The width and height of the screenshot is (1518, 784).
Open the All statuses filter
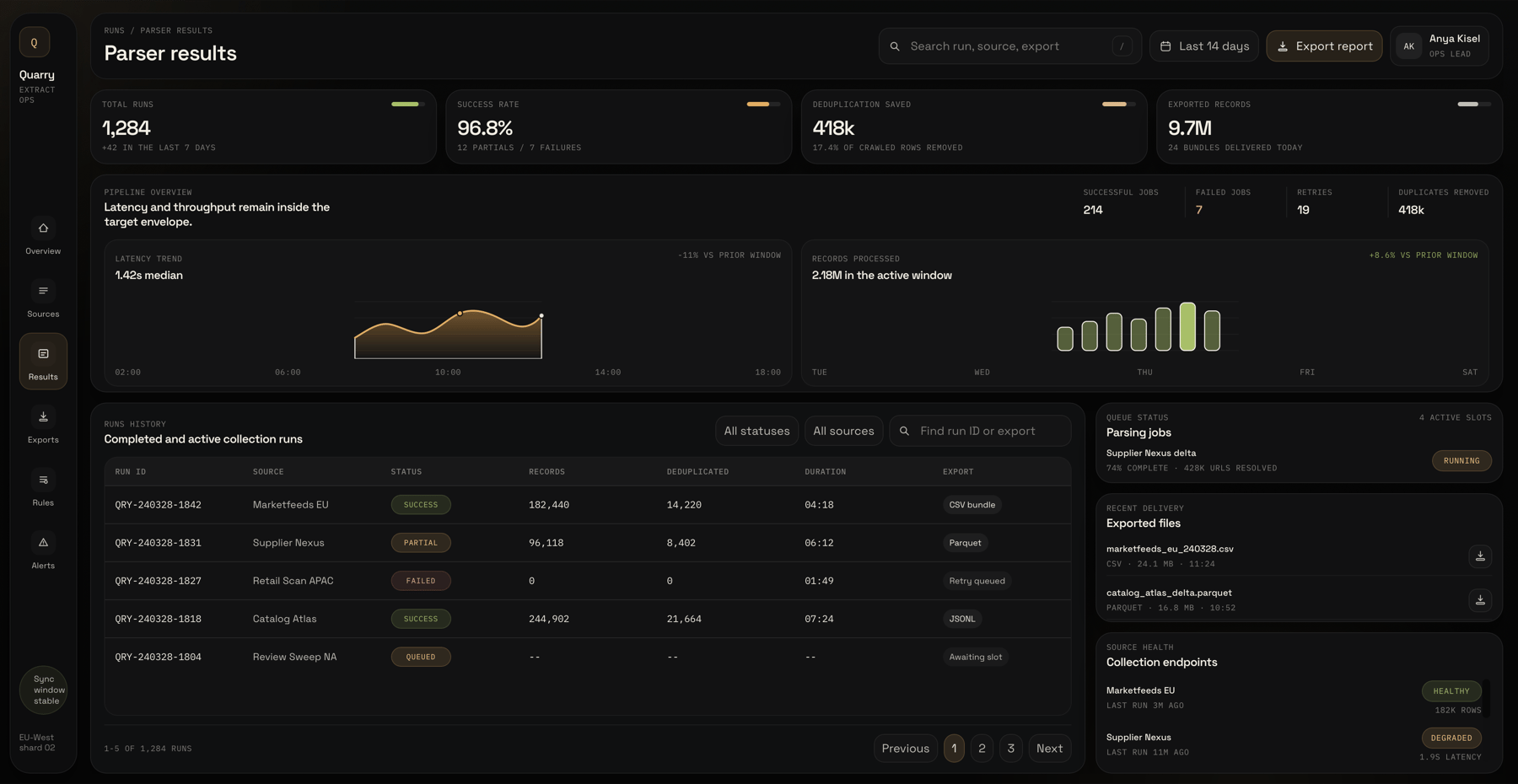click(756, 431)
